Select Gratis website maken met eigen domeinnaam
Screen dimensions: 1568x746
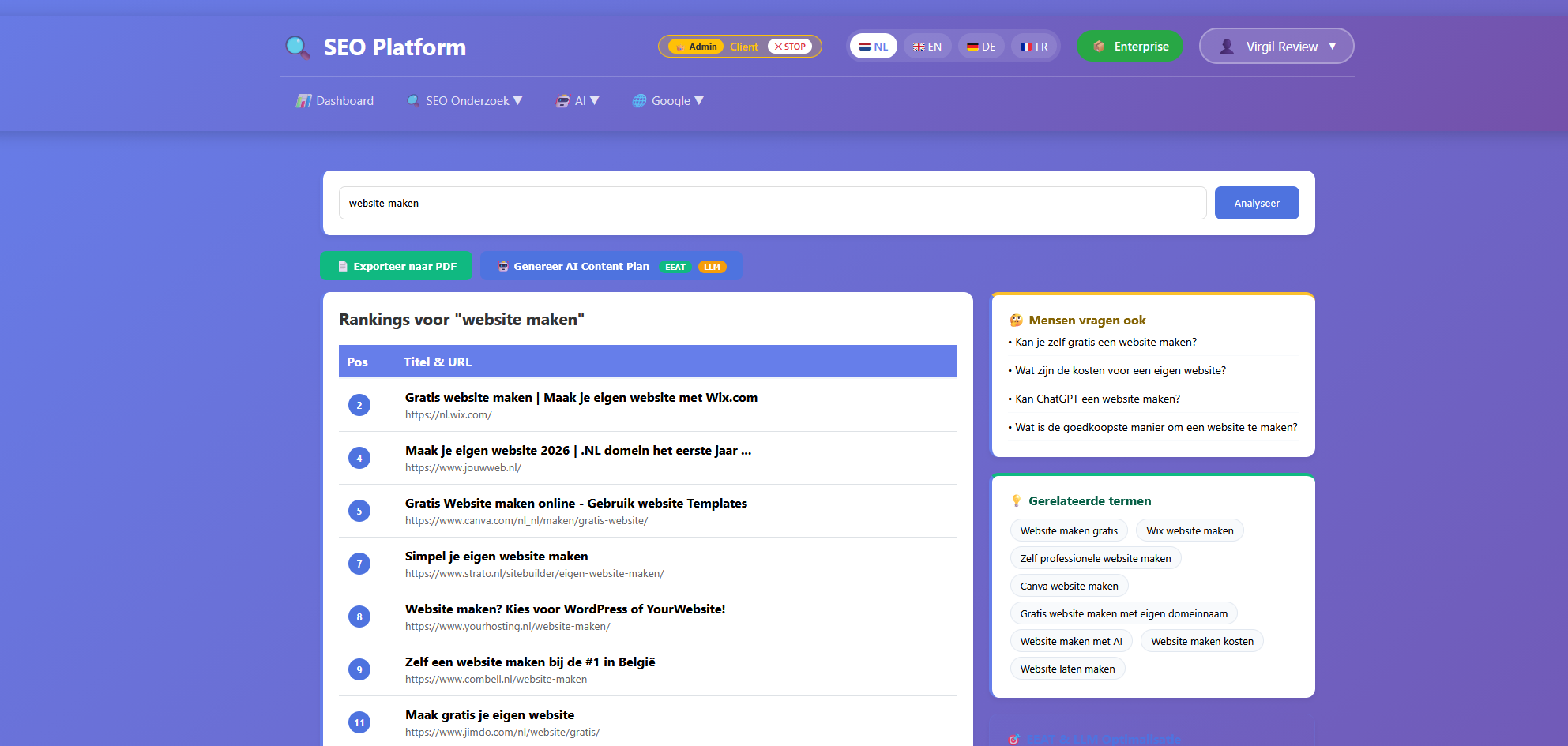[1123, 613]
